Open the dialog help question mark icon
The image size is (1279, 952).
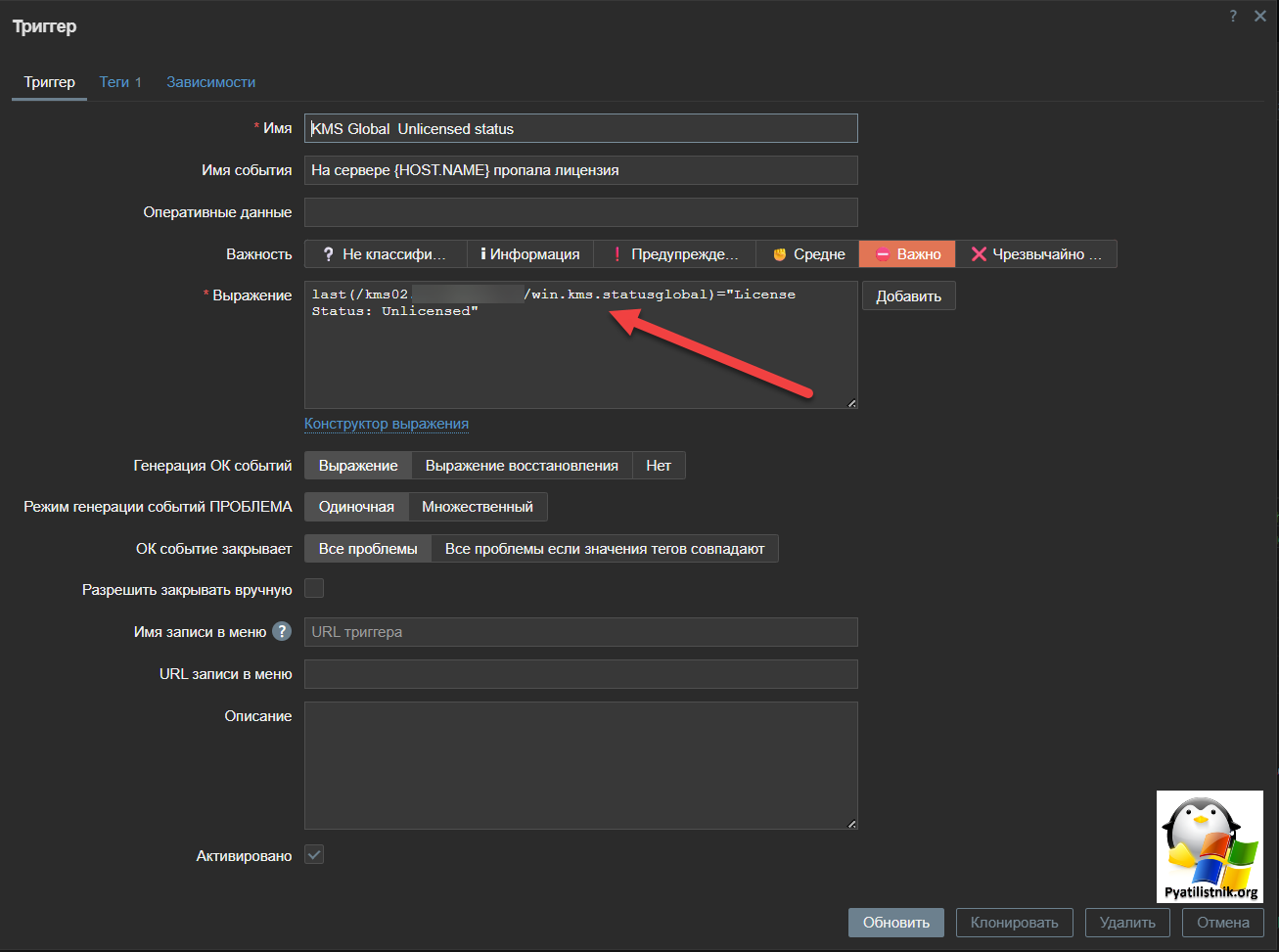(x=1233, y=16)
